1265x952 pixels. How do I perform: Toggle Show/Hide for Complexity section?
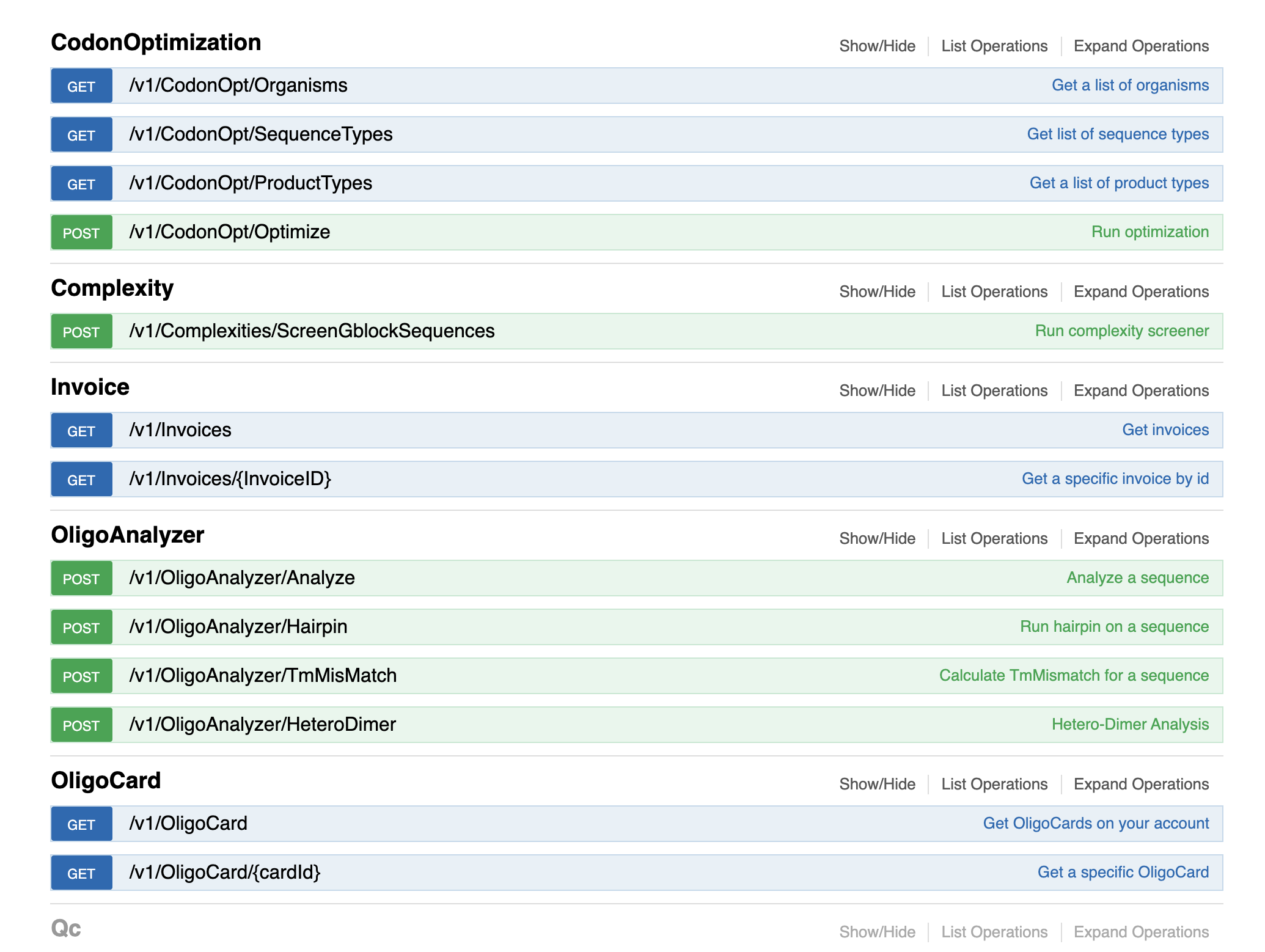tap(877, 291)
